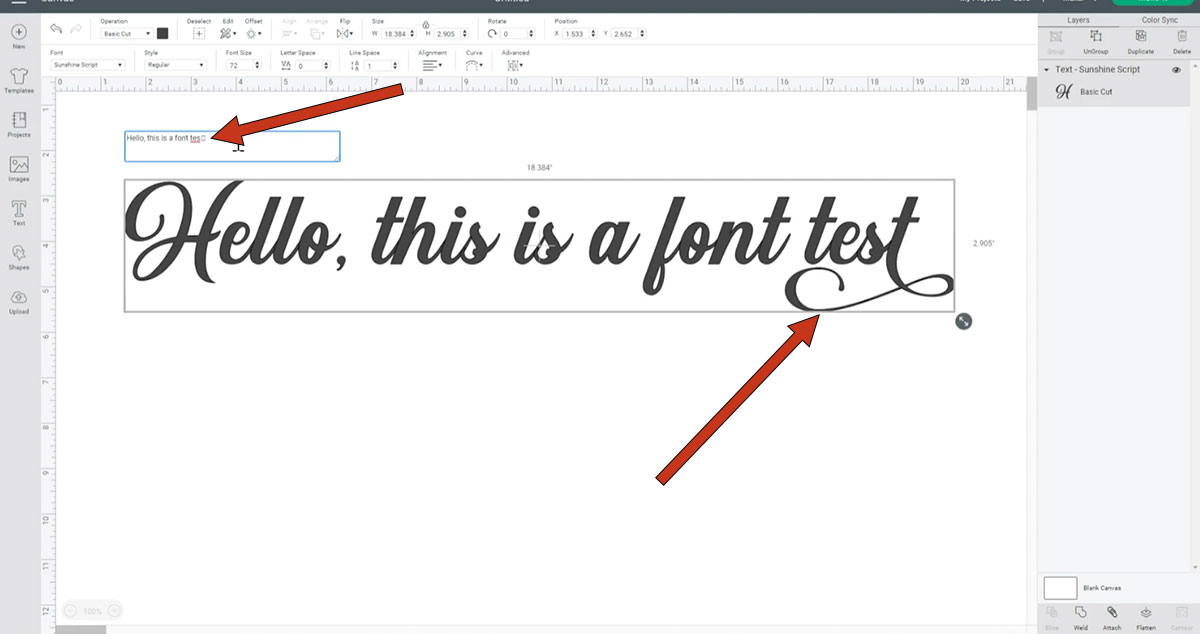Click the UnGroup button
Image resolution: width=1200 pixels, height=634 pixels.
tap(1096, 38)
